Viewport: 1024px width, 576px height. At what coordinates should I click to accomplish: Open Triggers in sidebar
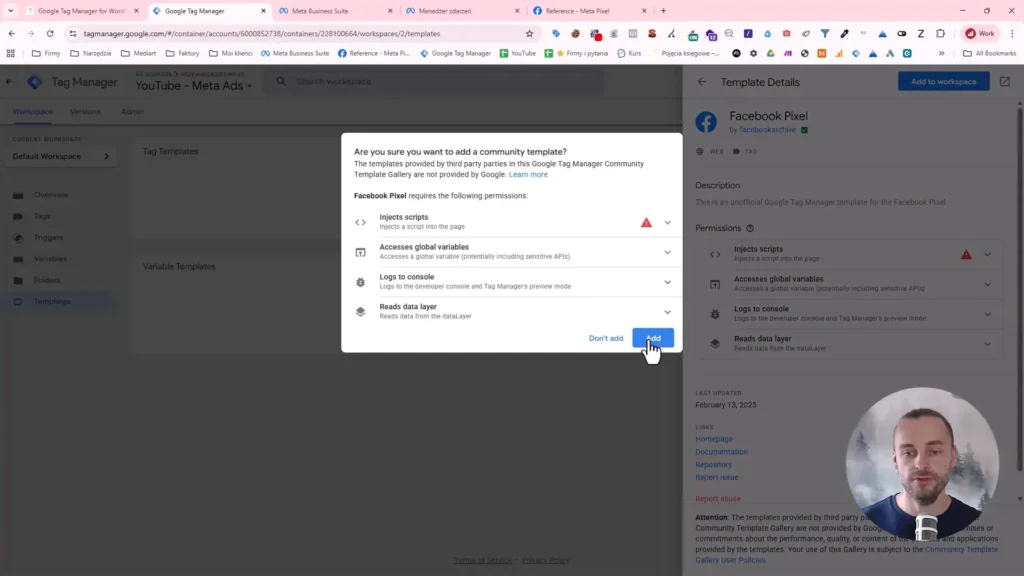coord(48,238)
